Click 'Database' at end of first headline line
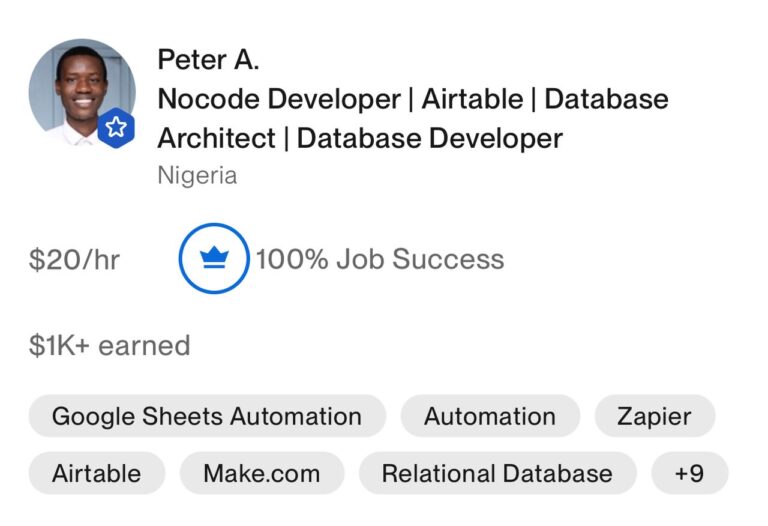This screenshot has height=526, width=768. [x=606, y=99]
